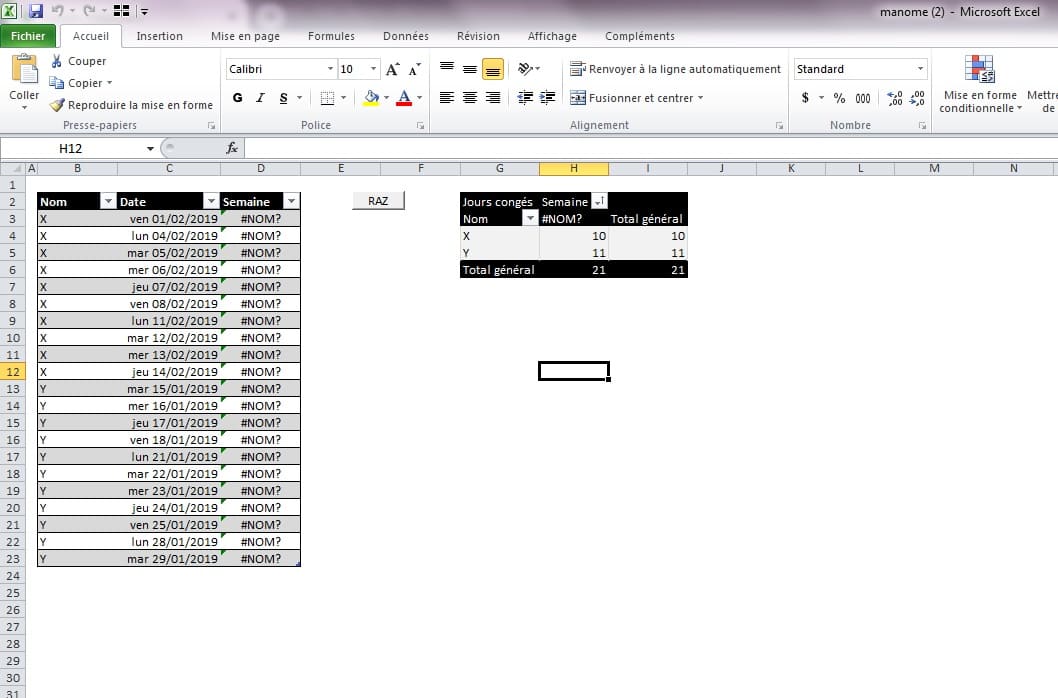
Task: Switch to the Affichage tab
Action: click(552, 36)
